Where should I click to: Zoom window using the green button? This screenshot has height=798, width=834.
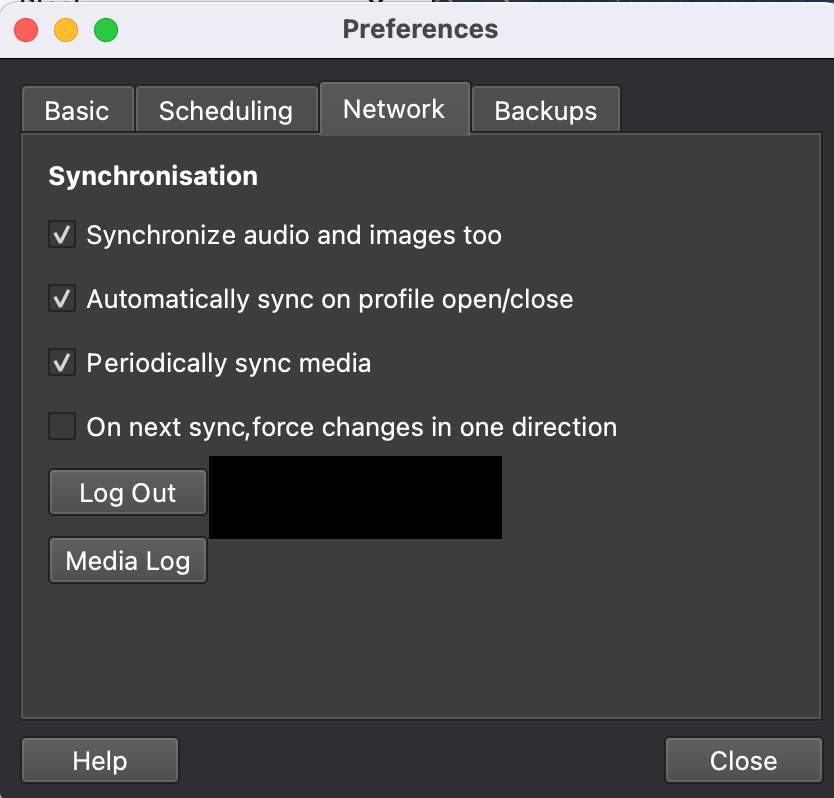(x=106, y=30)
